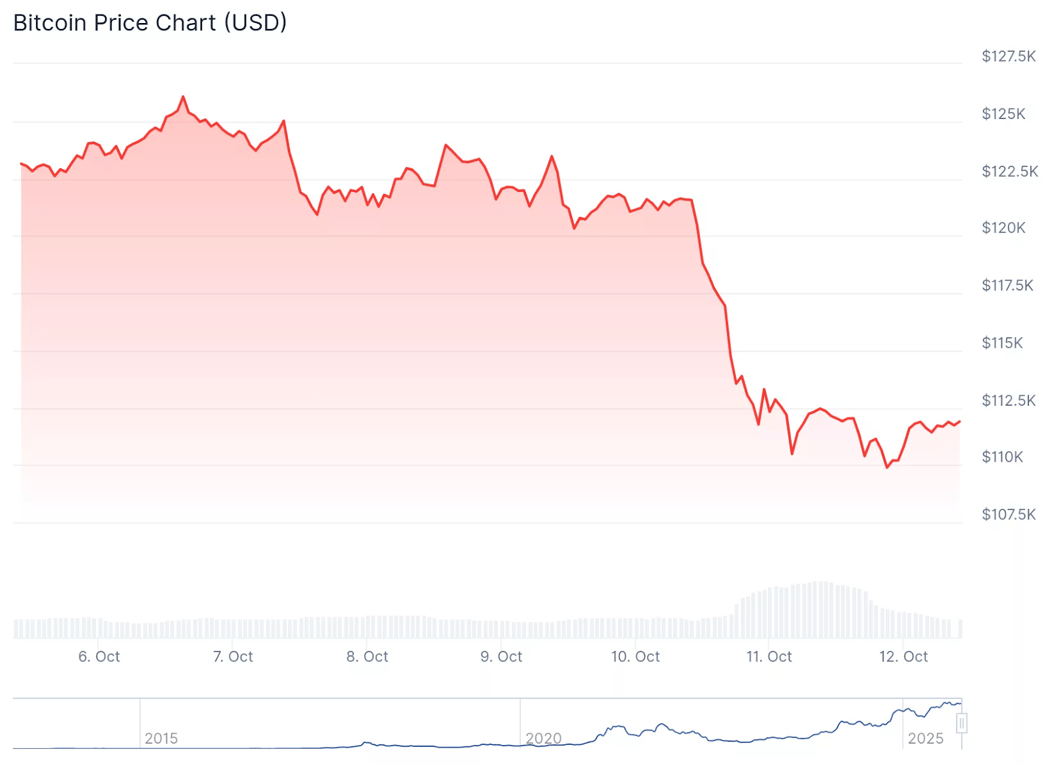Click the highest peak of the price line
Viewport: 1052px width, 768px height.
[183, 97]
